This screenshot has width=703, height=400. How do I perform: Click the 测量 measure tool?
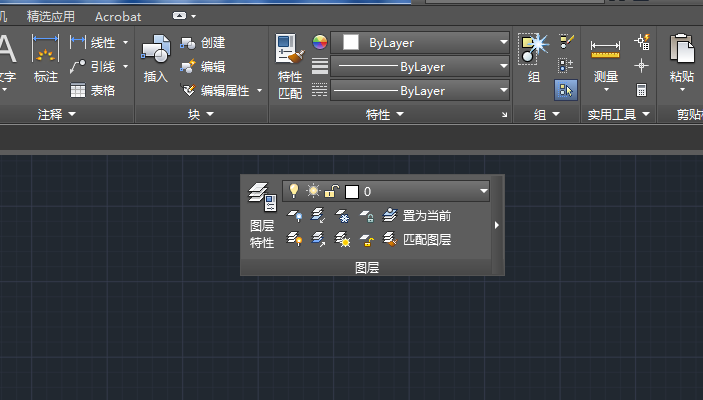[605, 59]
